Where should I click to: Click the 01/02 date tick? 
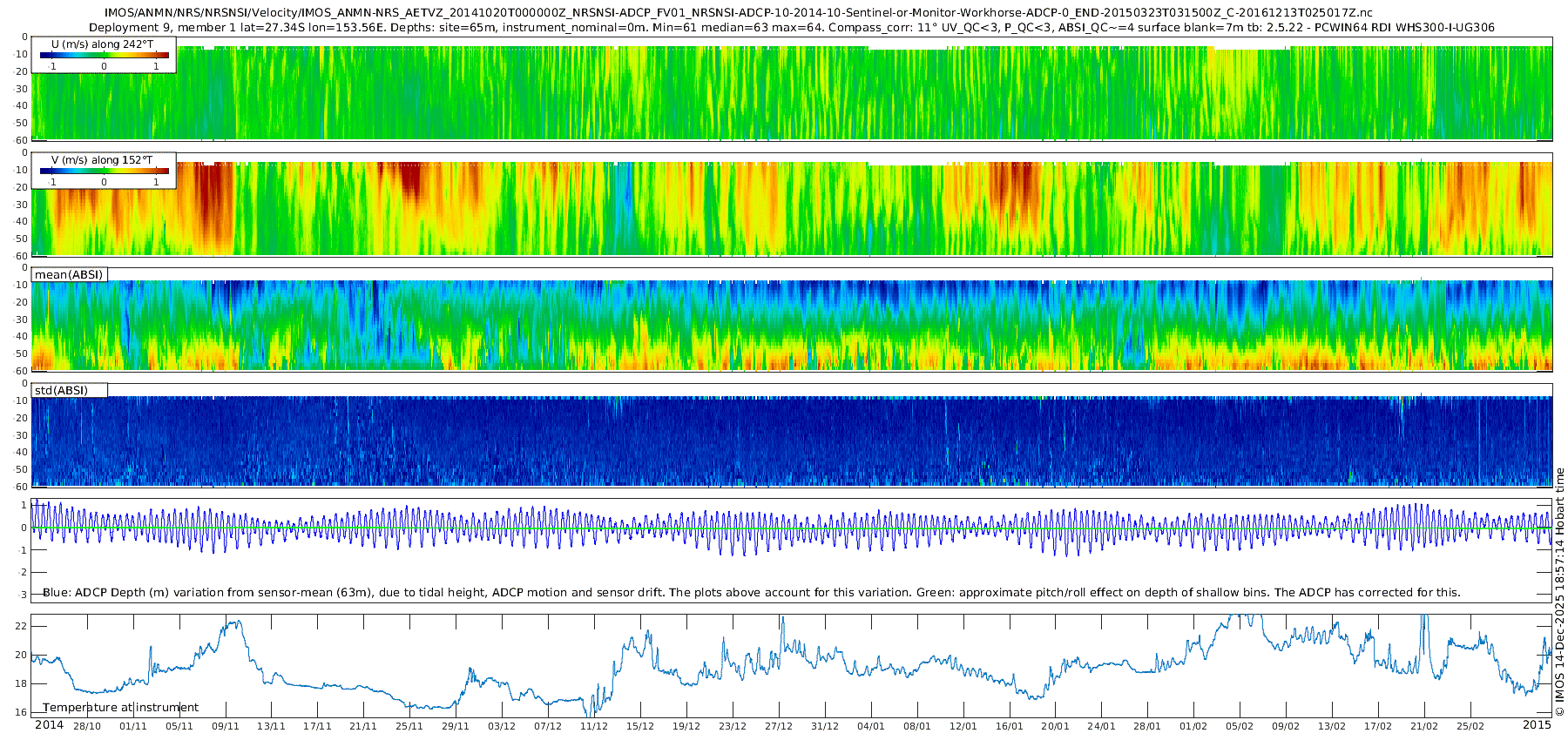[x=1193, y=726]
